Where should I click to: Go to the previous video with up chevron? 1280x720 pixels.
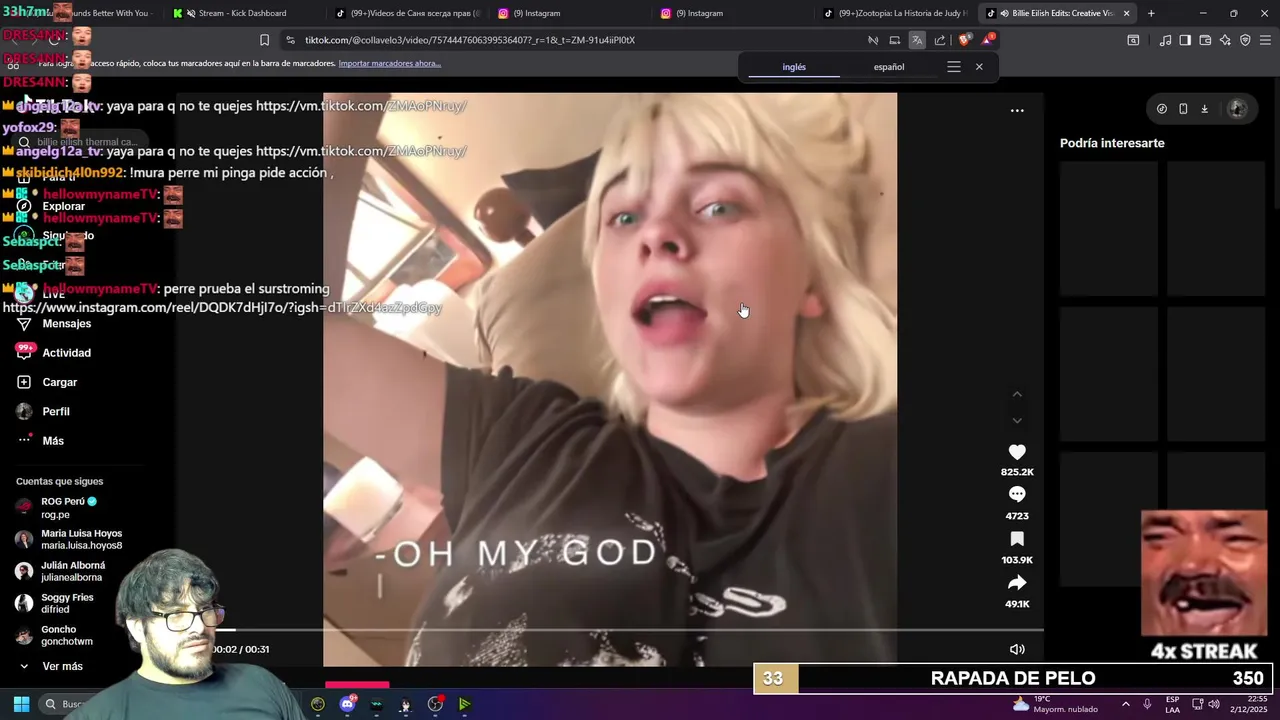coord(1017,394)
